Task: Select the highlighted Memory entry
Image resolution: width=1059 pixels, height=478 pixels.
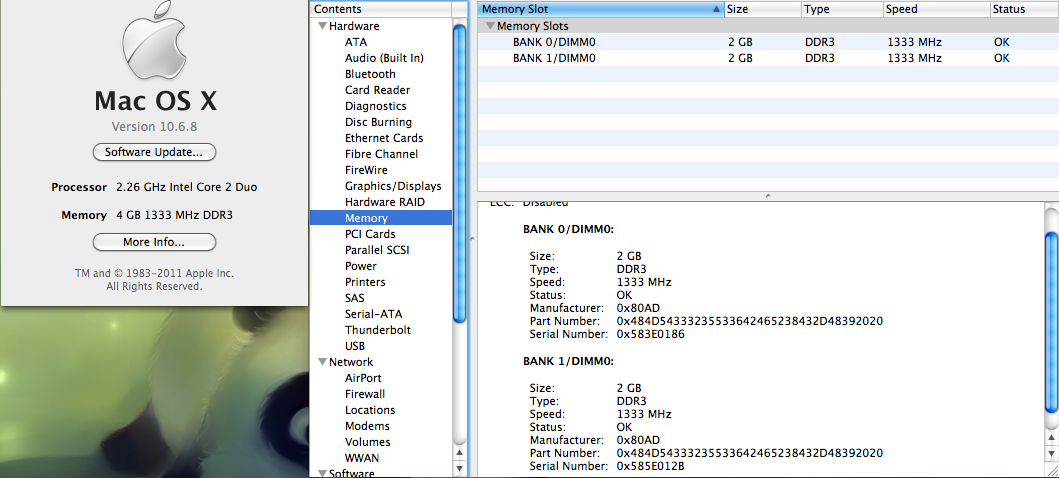Action: point(381,218)
